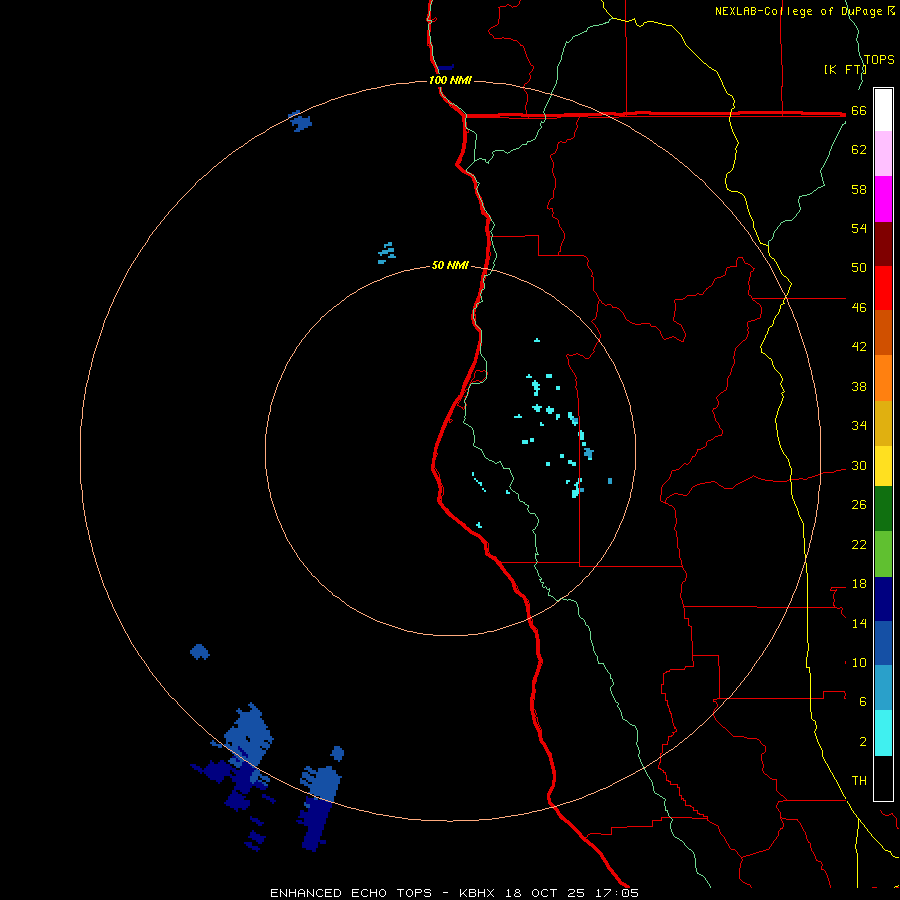Screen dimensions: 900x900
Task: Click the dark red (maroon) legend swatch
Action: click(x=883, y=244)
